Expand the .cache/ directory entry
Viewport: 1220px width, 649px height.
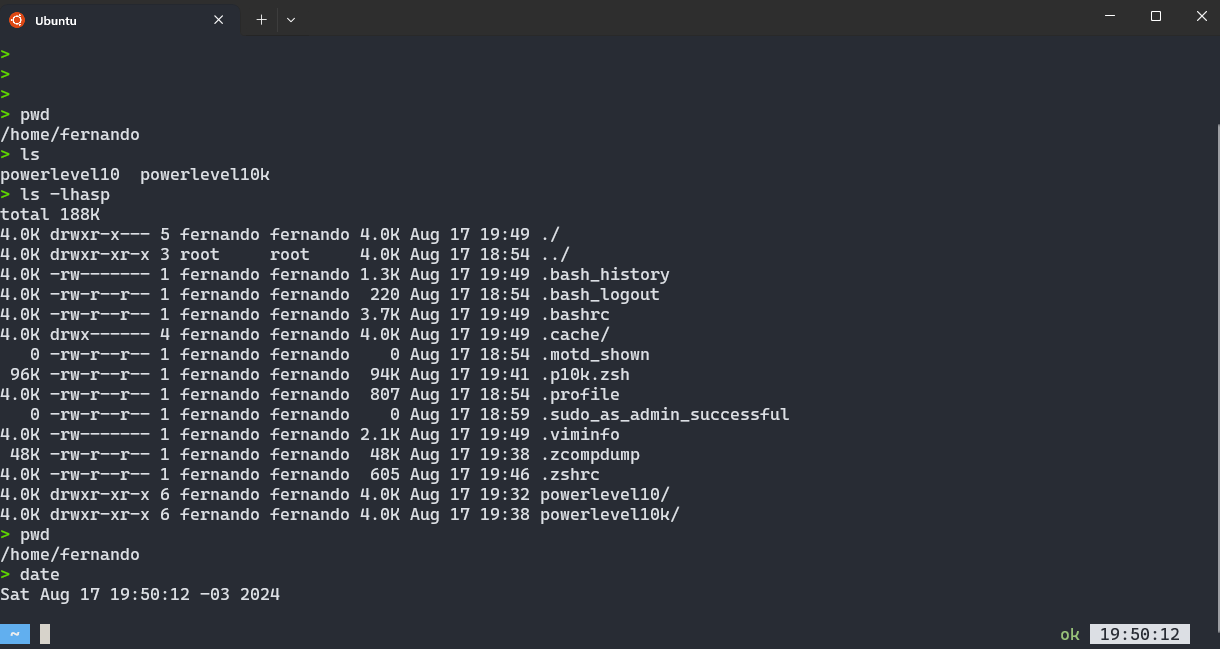pyautogui.click(x=575, y=334)
